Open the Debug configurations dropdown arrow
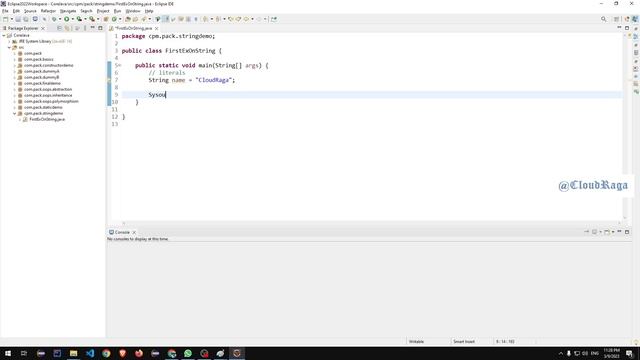 (60, 19)
